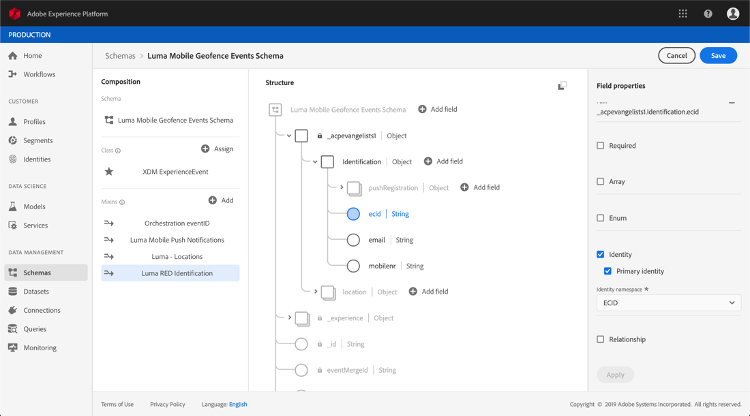
Task: Click the pushRegistration object node icon
Action: coord(354,188)
